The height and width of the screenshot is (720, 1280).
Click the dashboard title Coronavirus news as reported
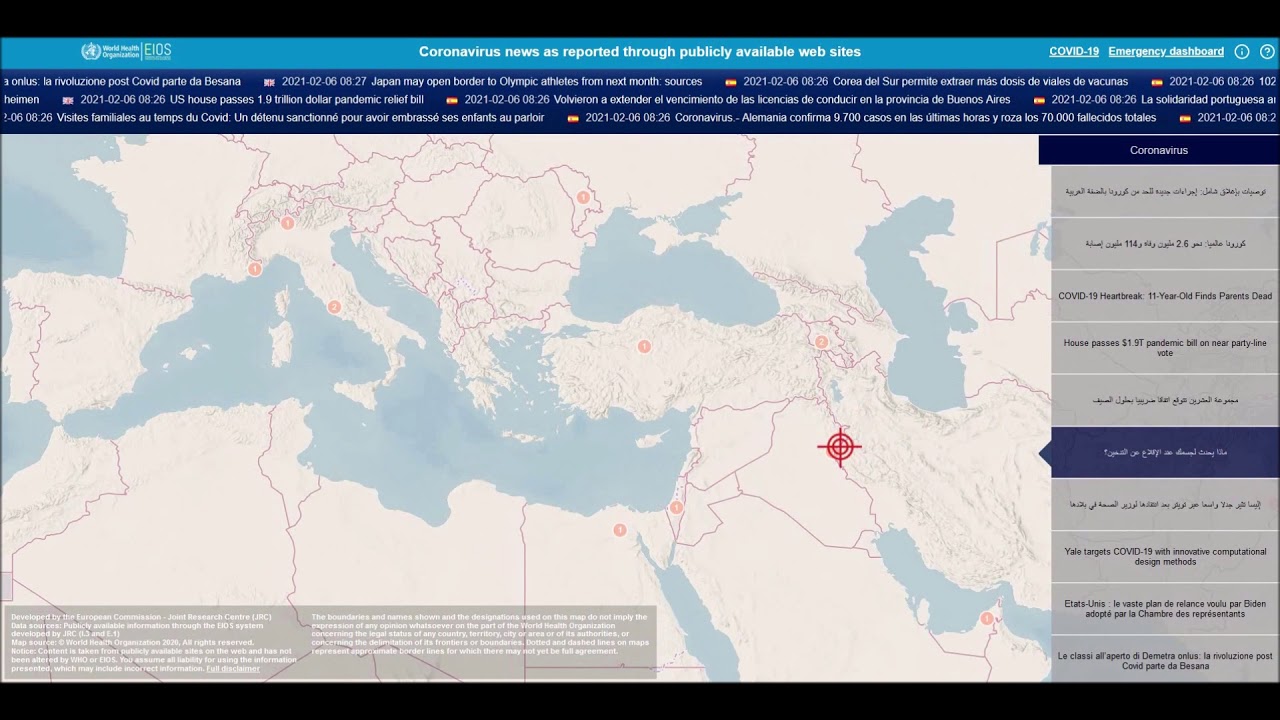pyautogui.click(x=640, y=52)
